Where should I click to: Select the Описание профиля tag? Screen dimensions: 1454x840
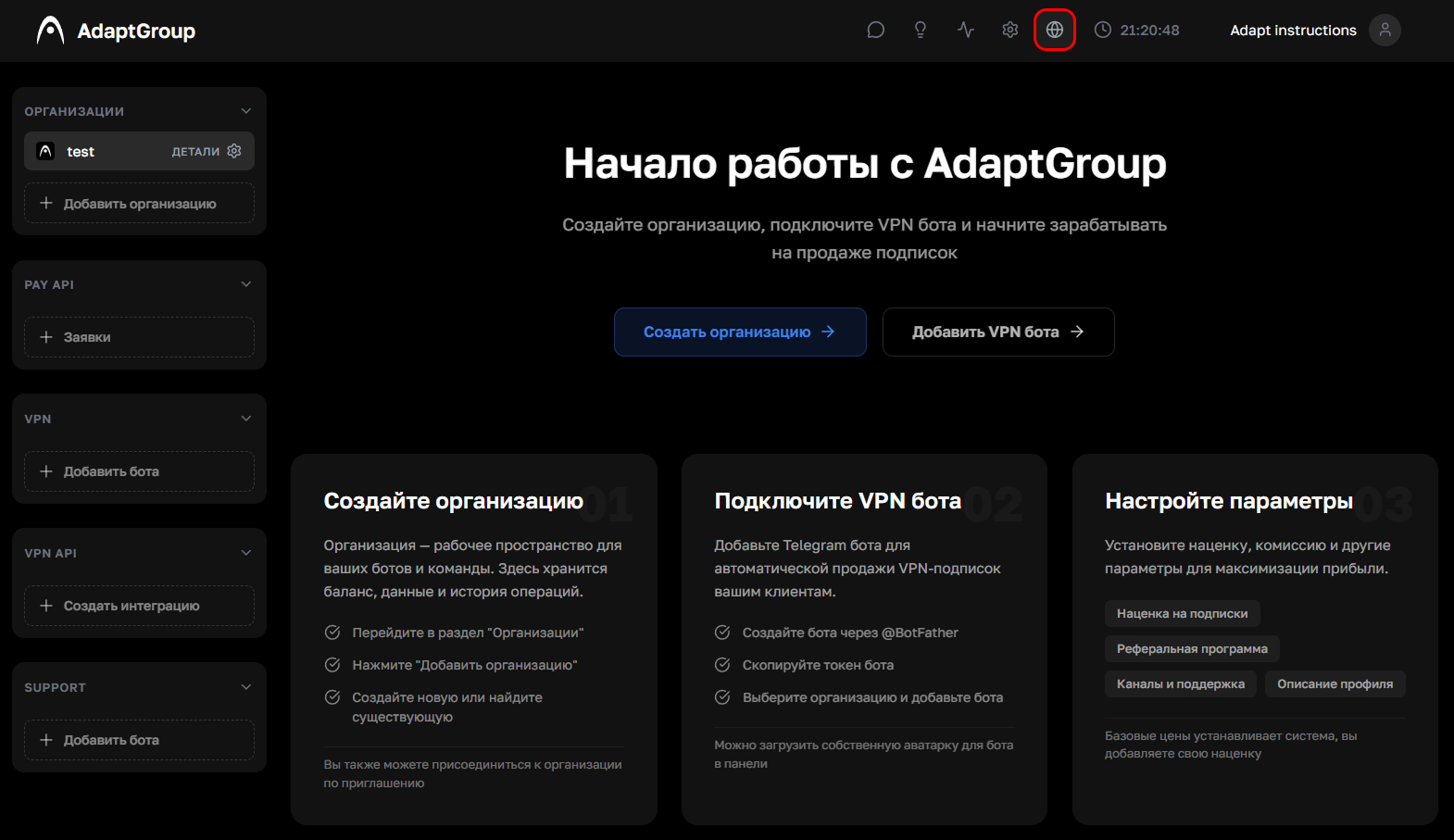coord(1335,683)
